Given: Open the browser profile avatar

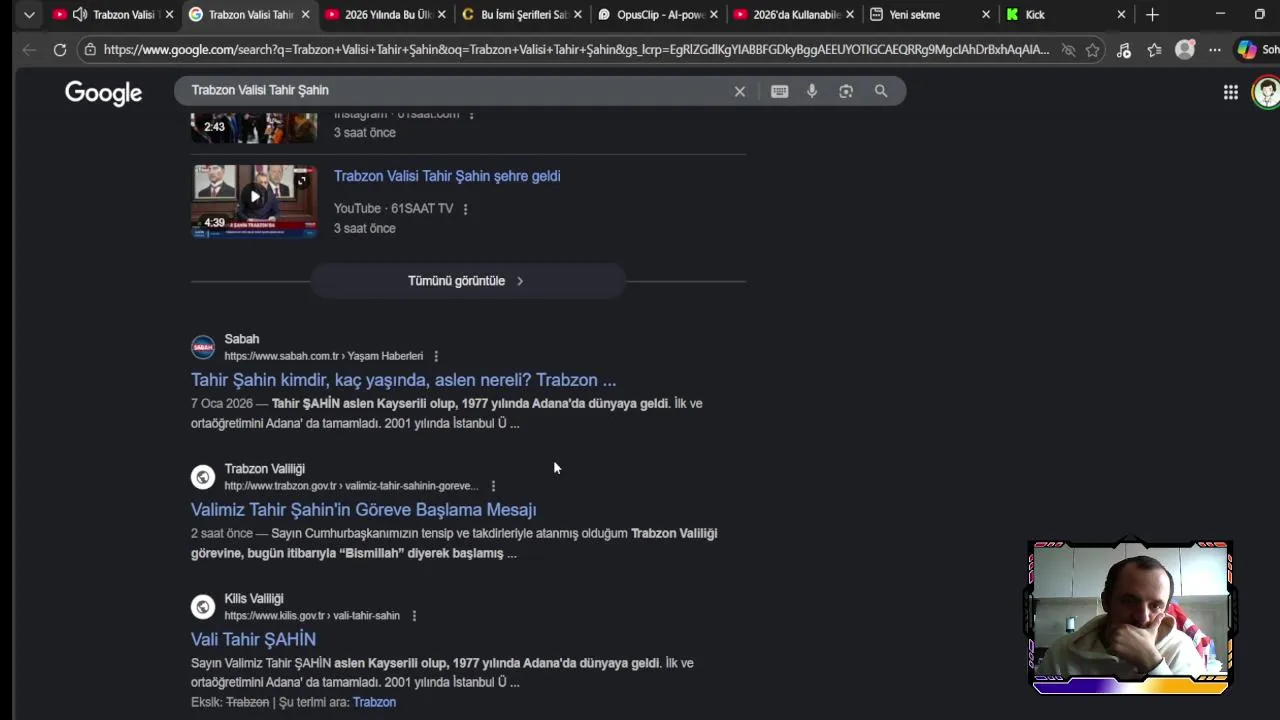Looking at the screenshot, I should [1185, 50].
